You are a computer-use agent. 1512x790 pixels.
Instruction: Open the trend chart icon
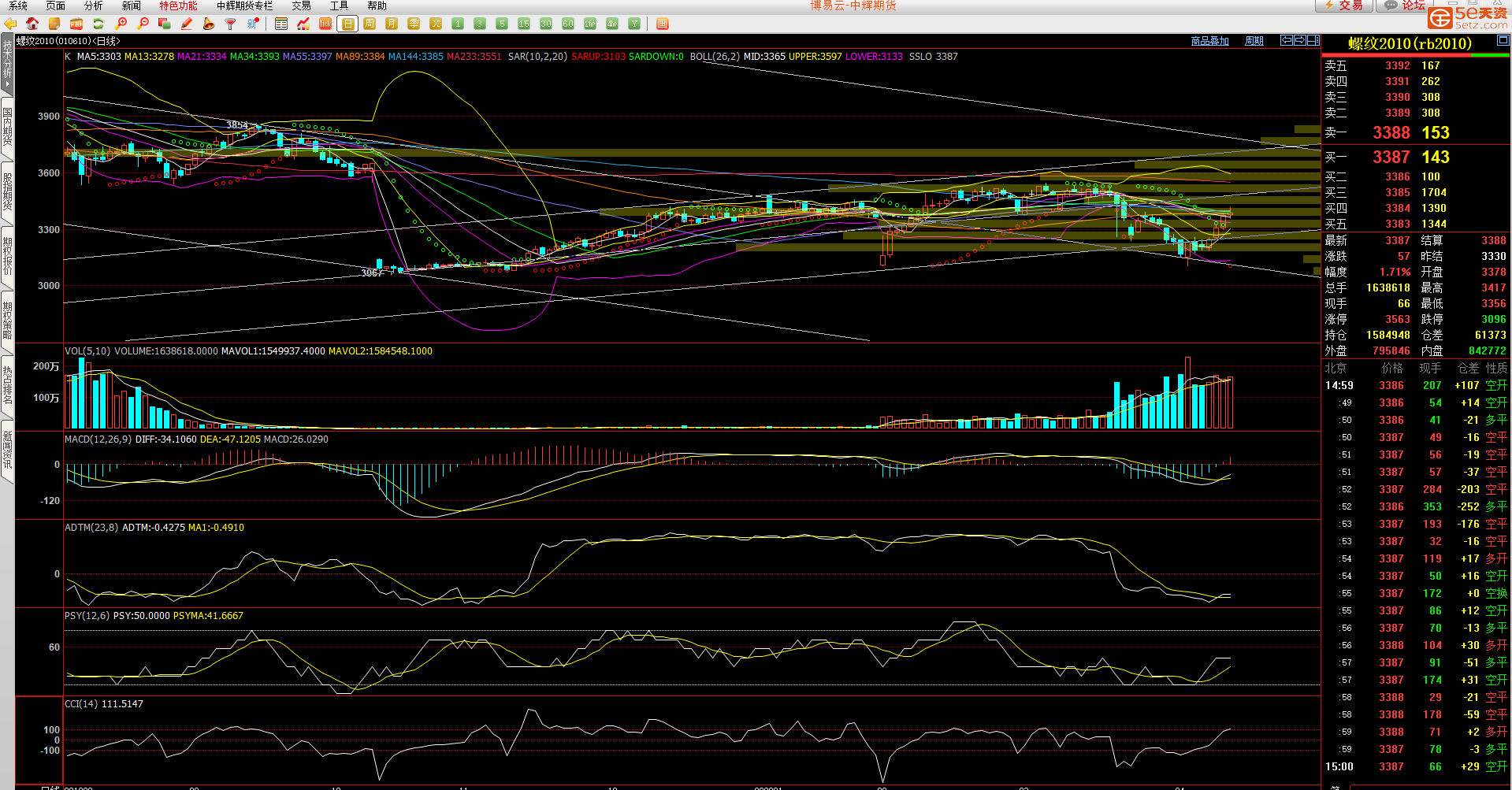pos(303,24)
